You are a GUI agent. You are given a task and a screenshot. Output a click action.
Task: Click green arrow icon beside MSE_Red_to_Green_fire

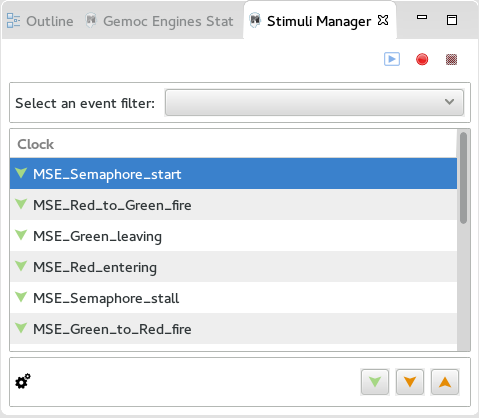coord(21,204)
